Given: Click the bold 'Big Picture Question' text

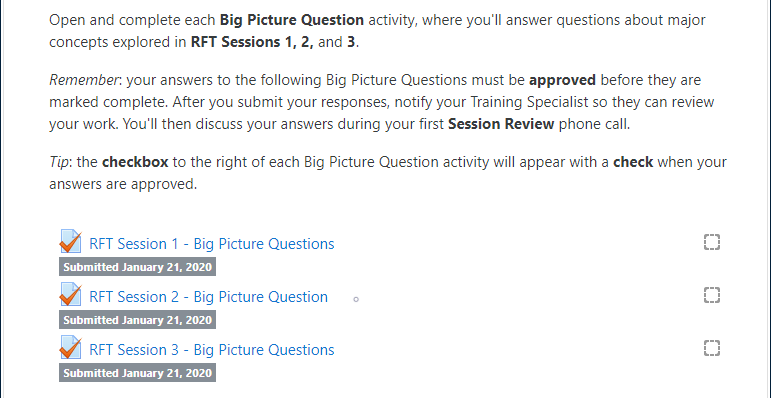Looking at the screenshot, I should (x=292, y=20).
